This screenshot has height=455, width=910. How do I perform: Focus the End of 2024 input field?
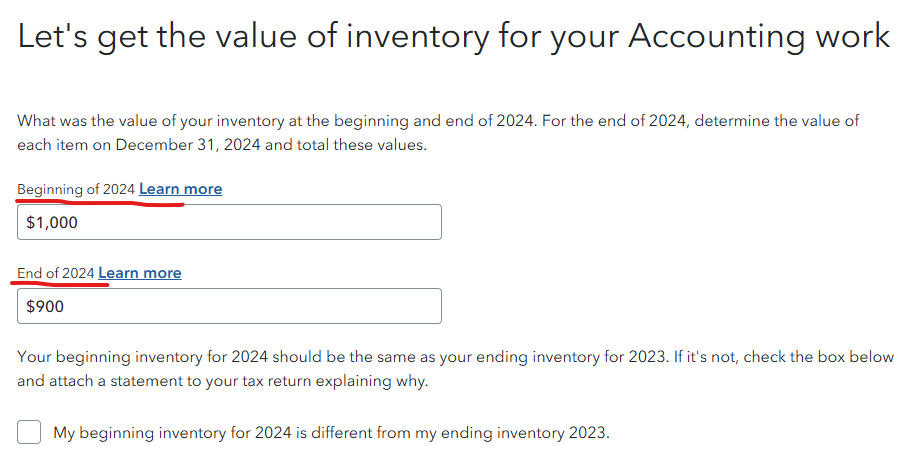(229, 306)
